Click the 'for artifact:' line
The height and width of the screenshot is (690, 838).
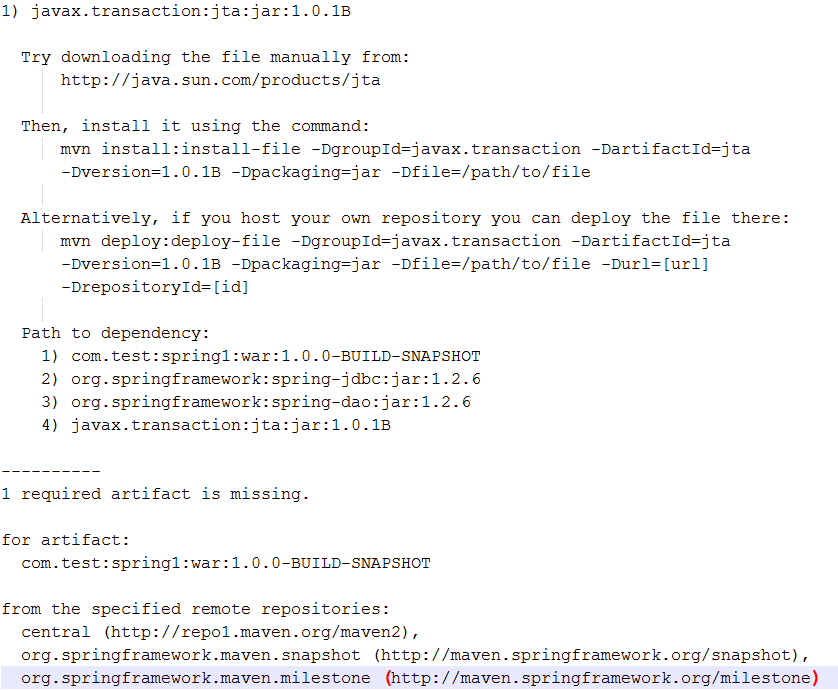point(66,540)
